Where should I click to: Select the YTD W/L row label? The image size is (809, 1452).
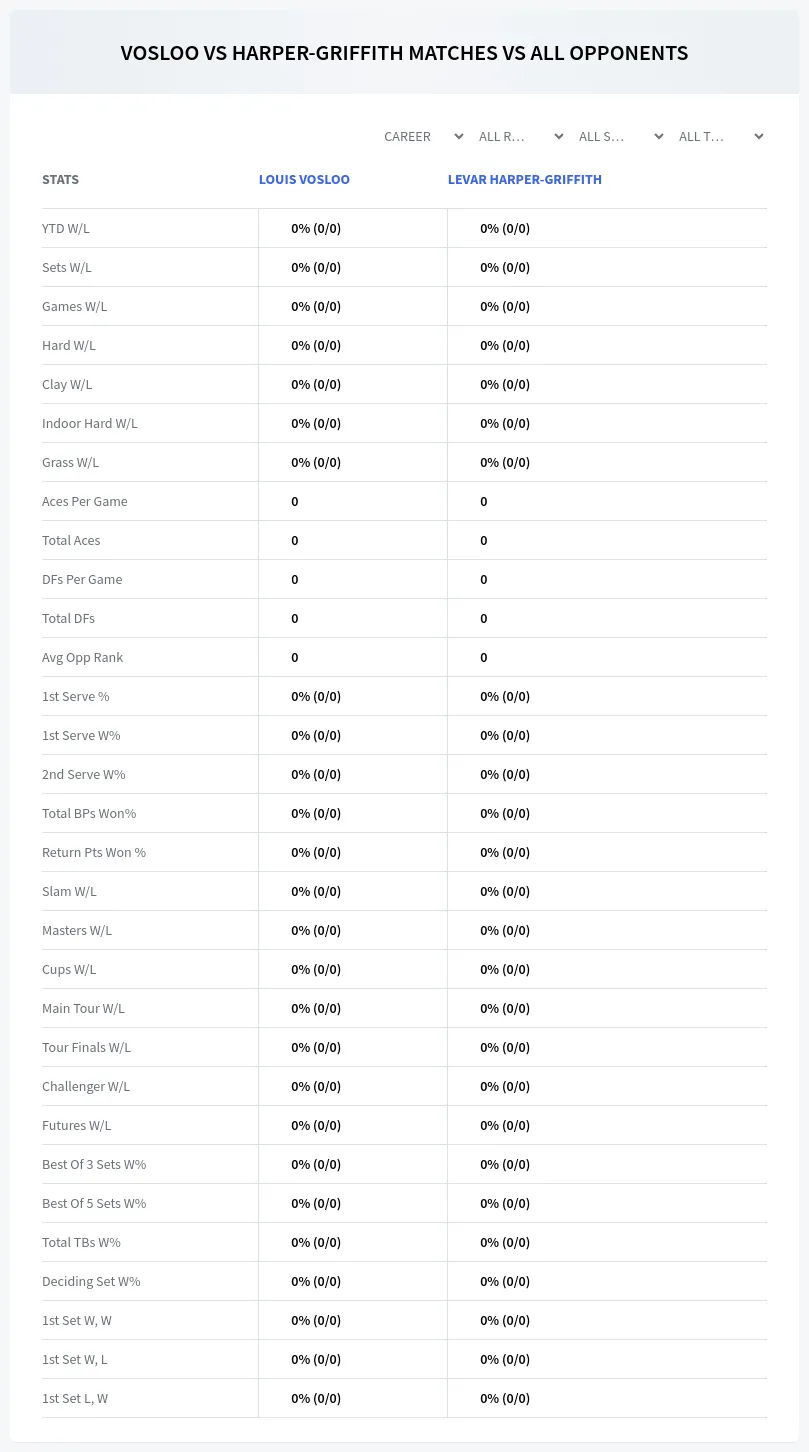(x=66, y=228)
